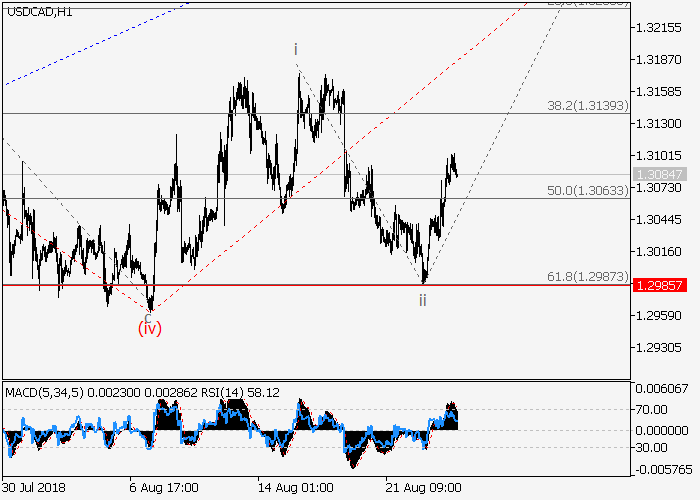The height and width of the screenshot is (500, 700).
Task: Select the green wave i label
Action: 296,49
